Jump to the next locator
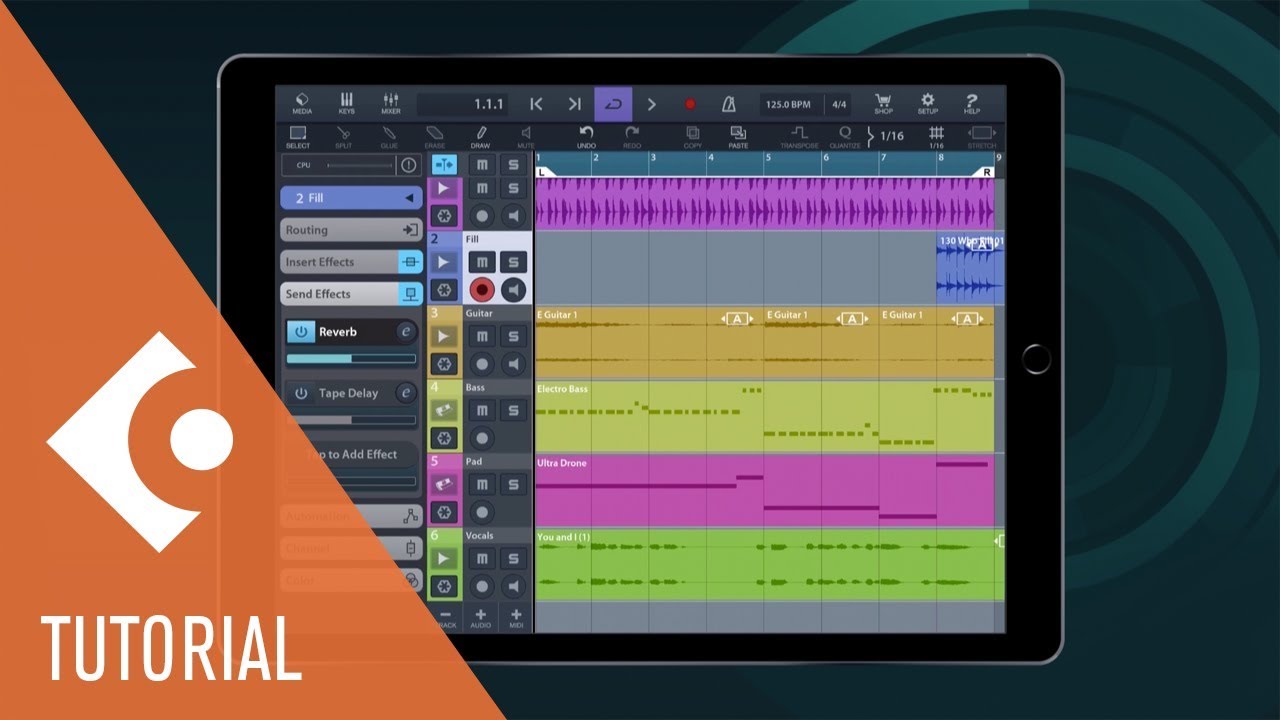The height and width of the screenshot is (720, 1280). click(574, 104)
